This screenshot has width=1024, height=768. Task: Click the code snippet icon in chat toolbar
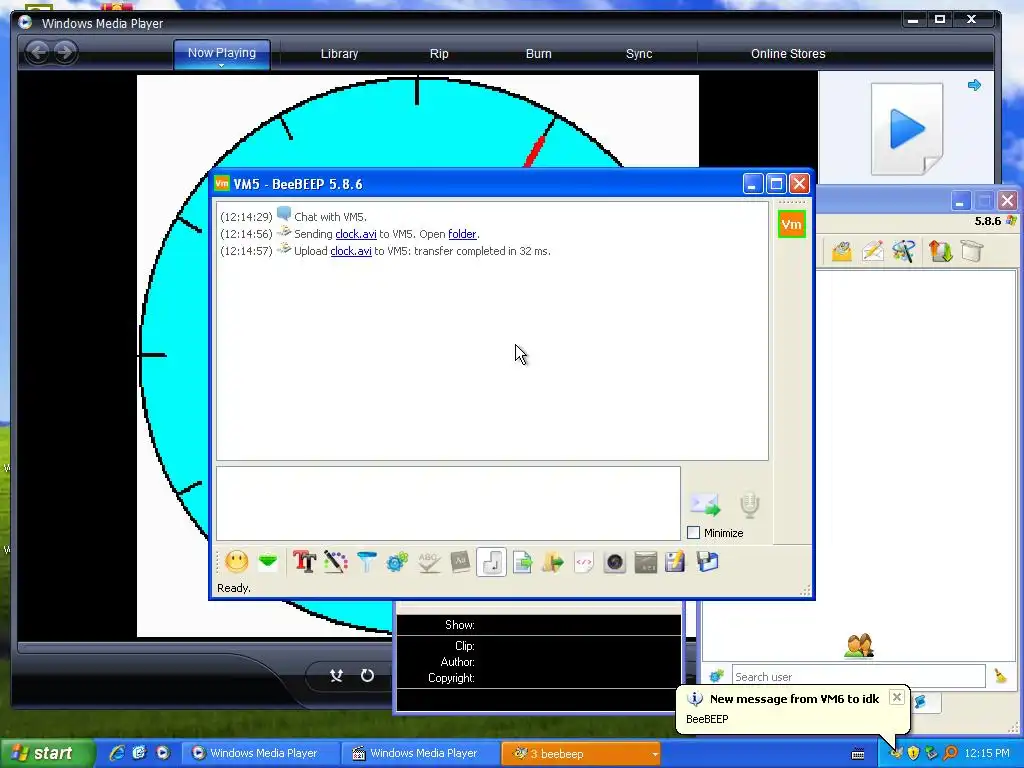click(x=584, y=562)
